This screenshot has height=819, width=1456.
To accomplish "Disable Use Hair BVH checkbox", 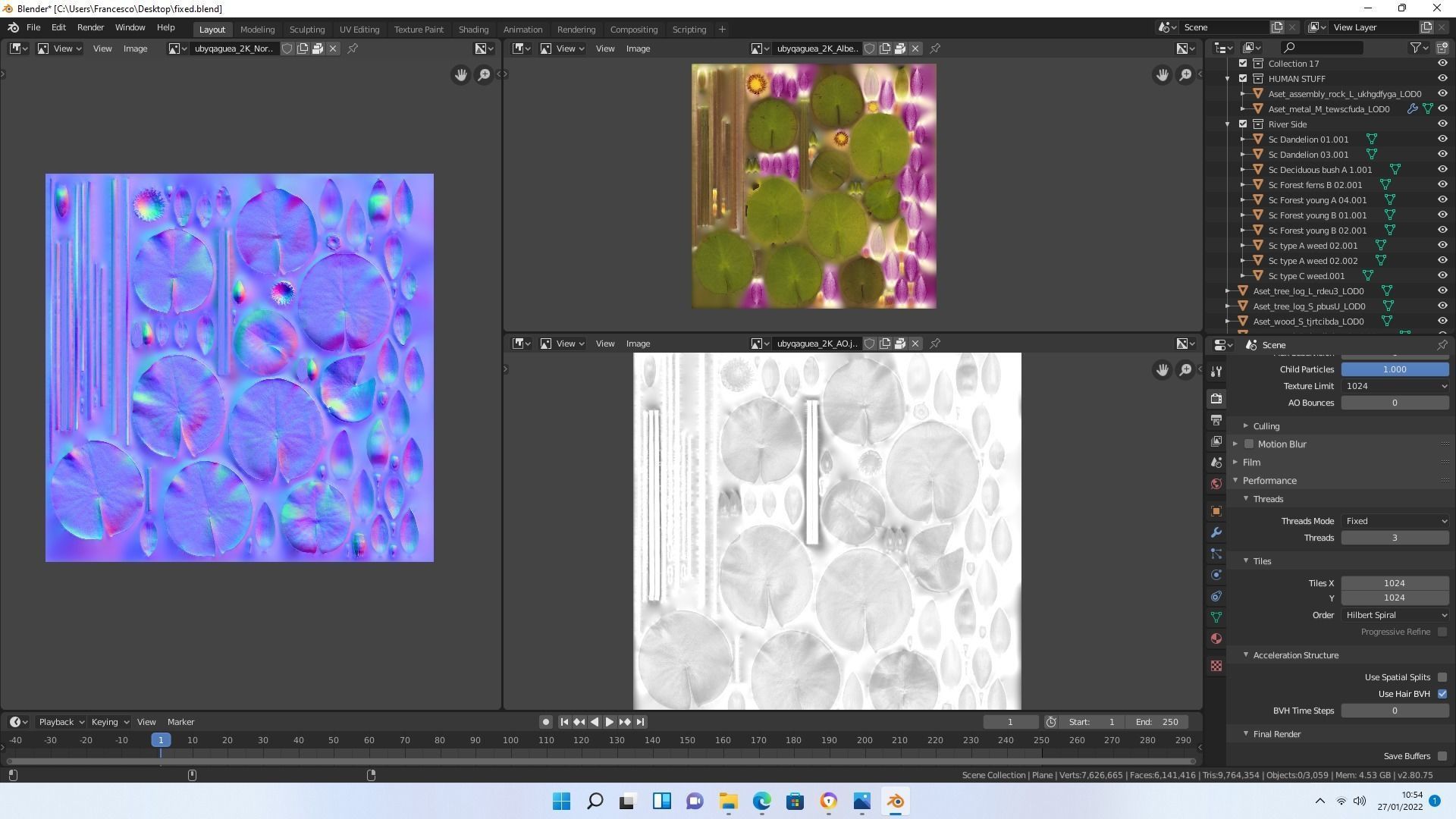I will pos(1442,694).
